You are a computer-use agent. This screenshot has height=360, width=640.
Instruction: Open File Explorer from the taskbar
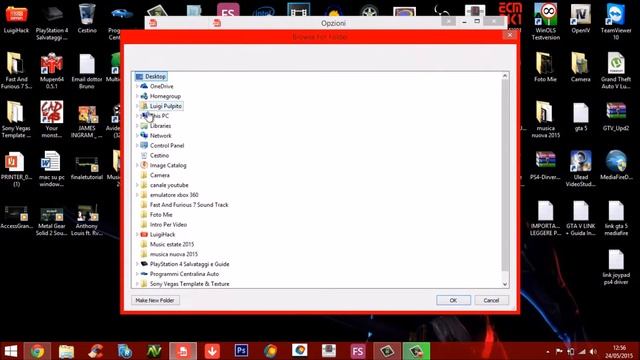(66, 351)
